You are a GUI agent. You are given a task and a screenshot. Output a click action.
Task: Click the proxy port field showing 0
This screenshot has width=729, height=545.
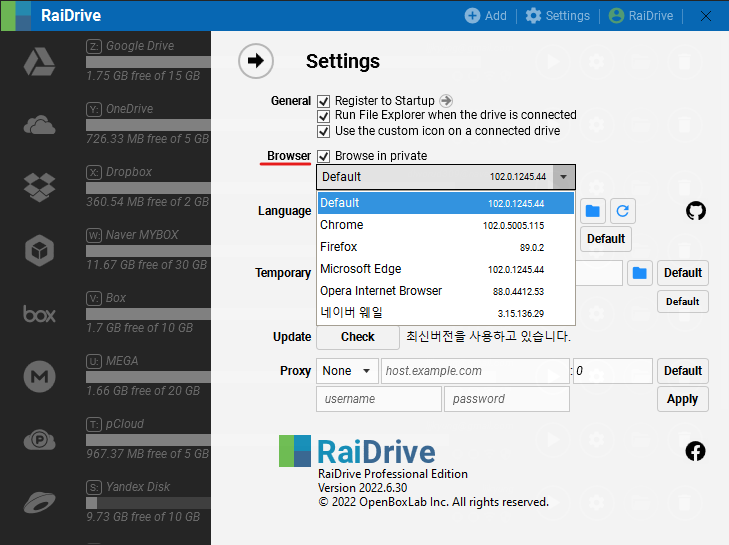[x=613, y=371]
